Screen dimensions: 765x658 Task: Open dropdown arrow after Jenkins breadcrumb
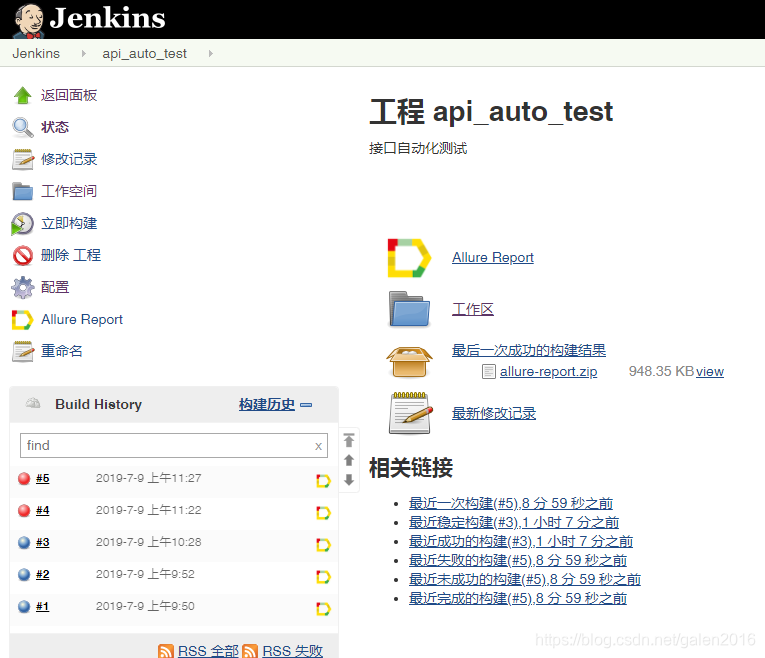[x=83, y=53]
